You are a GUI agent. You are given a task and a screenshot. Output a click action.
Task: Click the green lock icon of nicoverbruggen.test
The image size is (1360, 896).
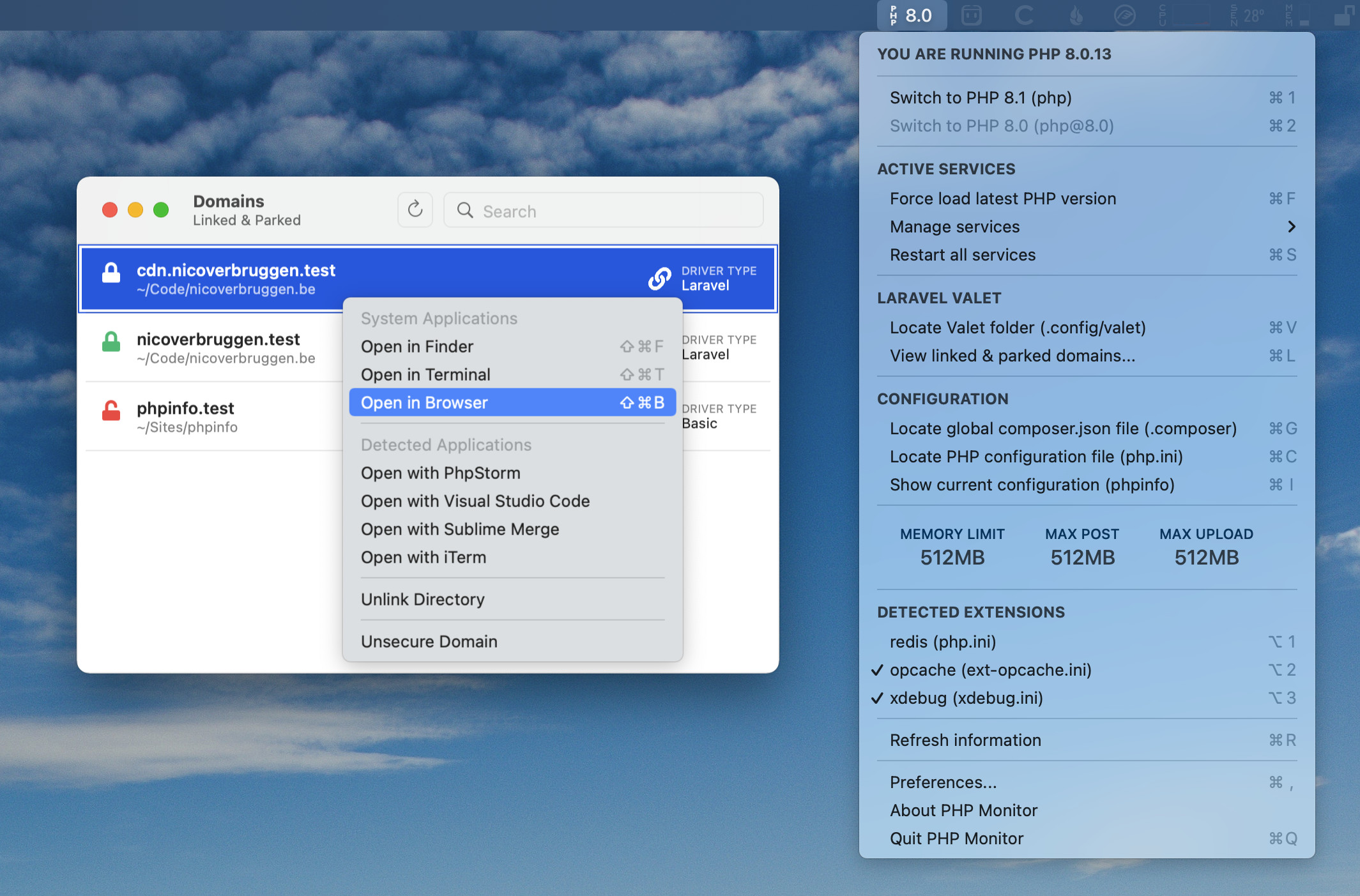tap(111, 342)
